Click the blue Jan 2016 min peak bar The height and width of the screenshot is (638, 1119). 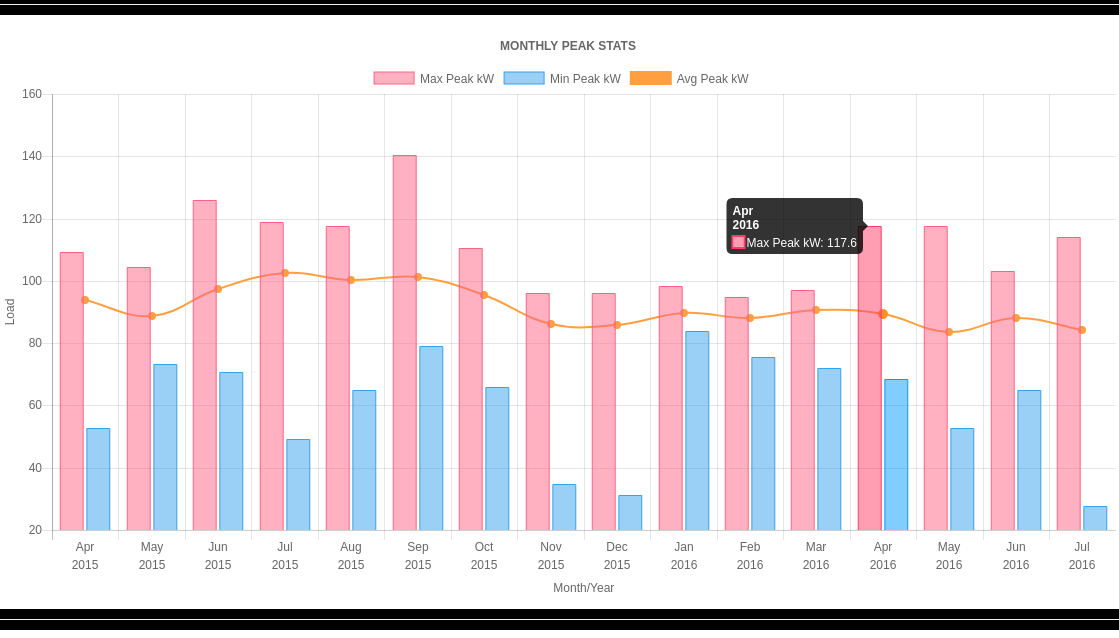click(x=697, y=431)
